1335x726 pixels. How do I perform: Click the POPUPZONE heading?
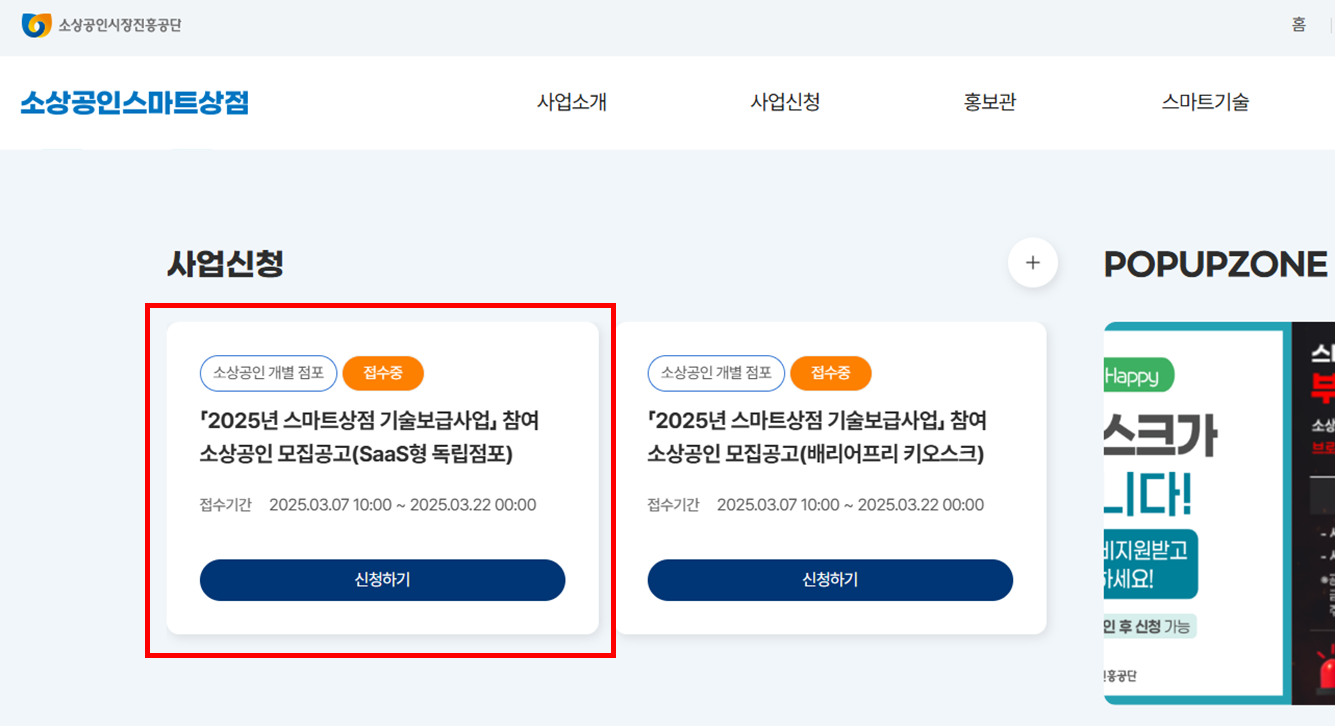click(1216, 264)
